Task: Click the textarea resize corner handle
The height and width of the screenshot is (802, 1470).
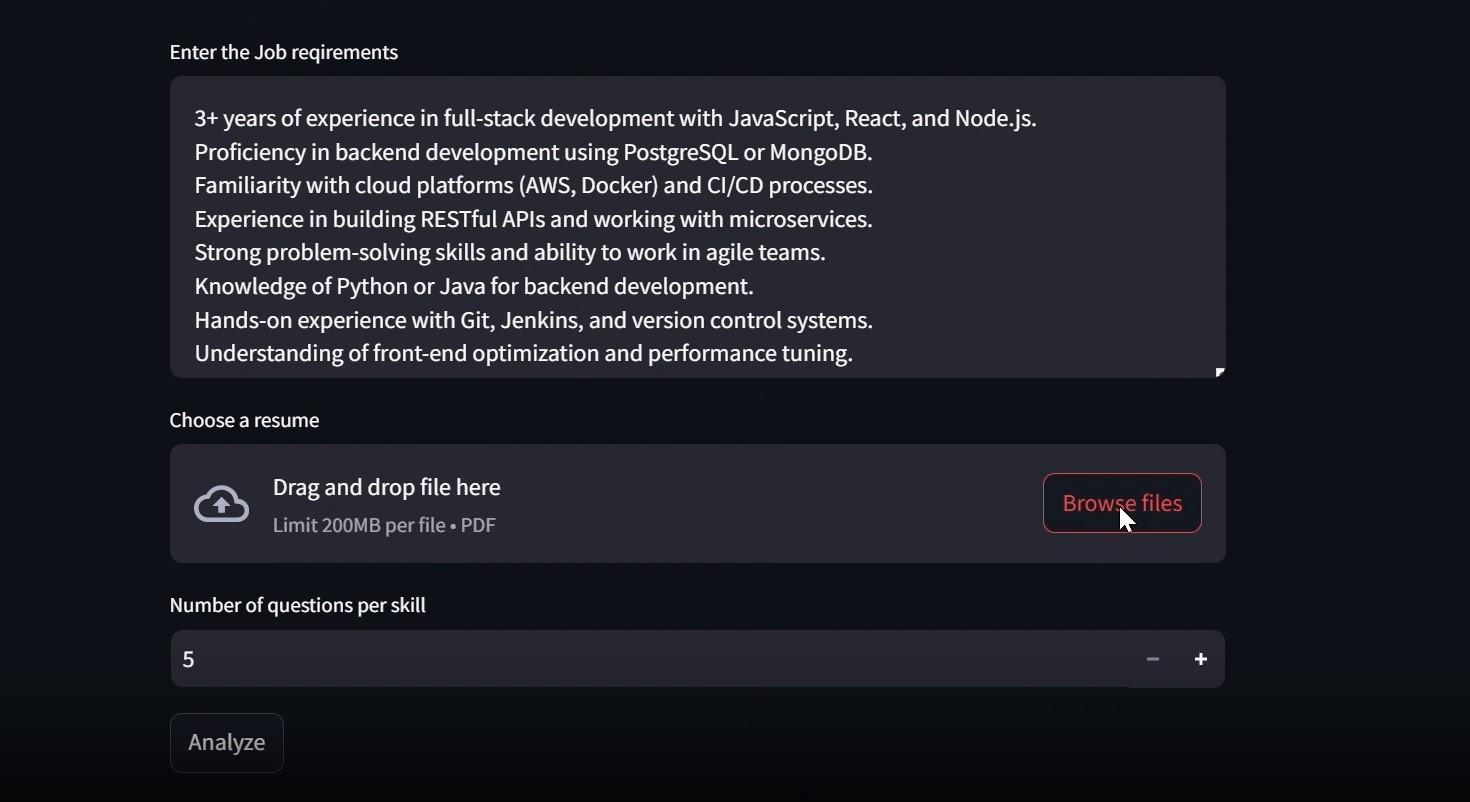Action: click(1220, 372)
